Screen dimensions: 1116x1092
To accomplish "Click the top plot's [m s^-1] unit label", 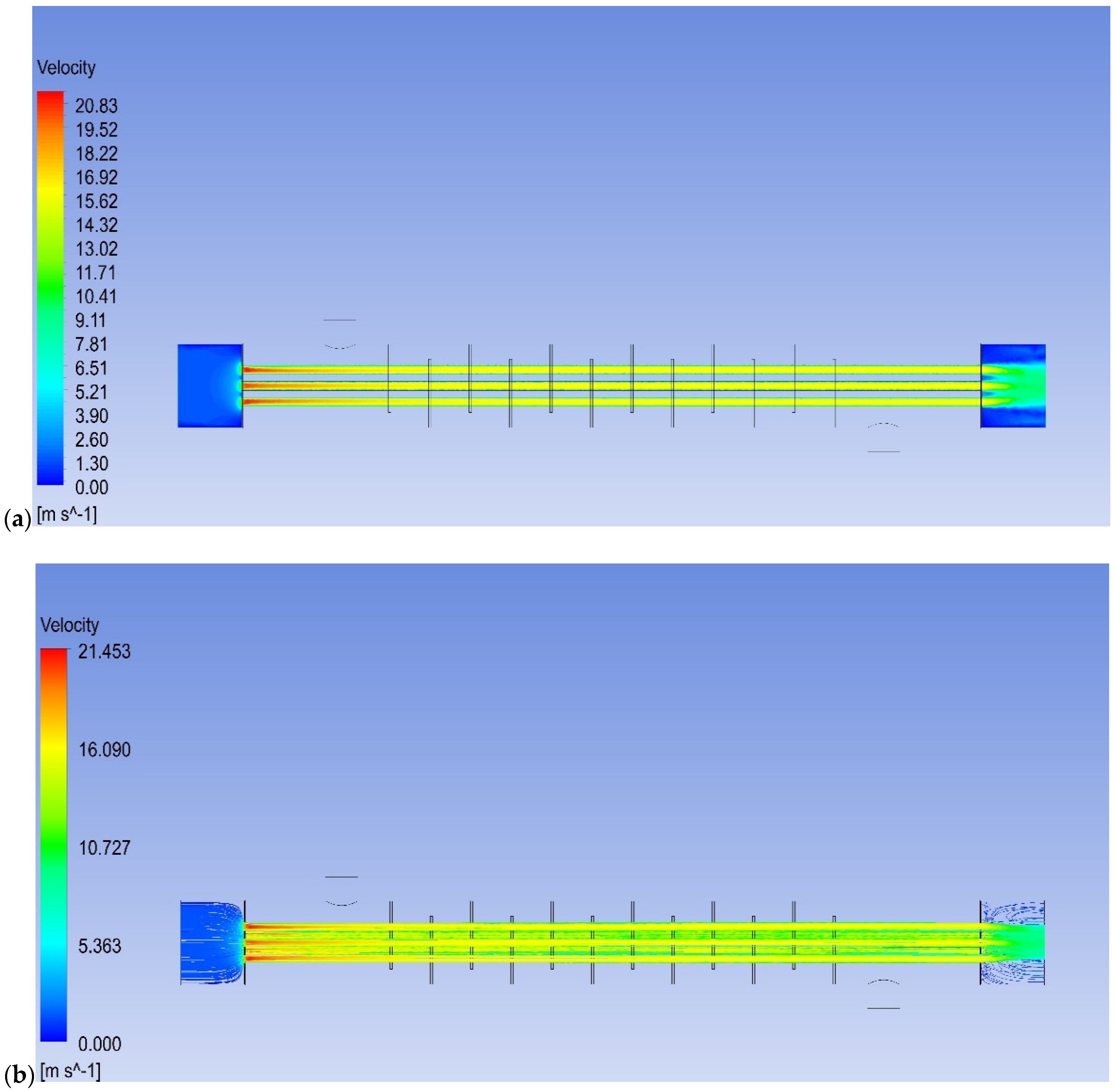I will click(x=67, y=515).
